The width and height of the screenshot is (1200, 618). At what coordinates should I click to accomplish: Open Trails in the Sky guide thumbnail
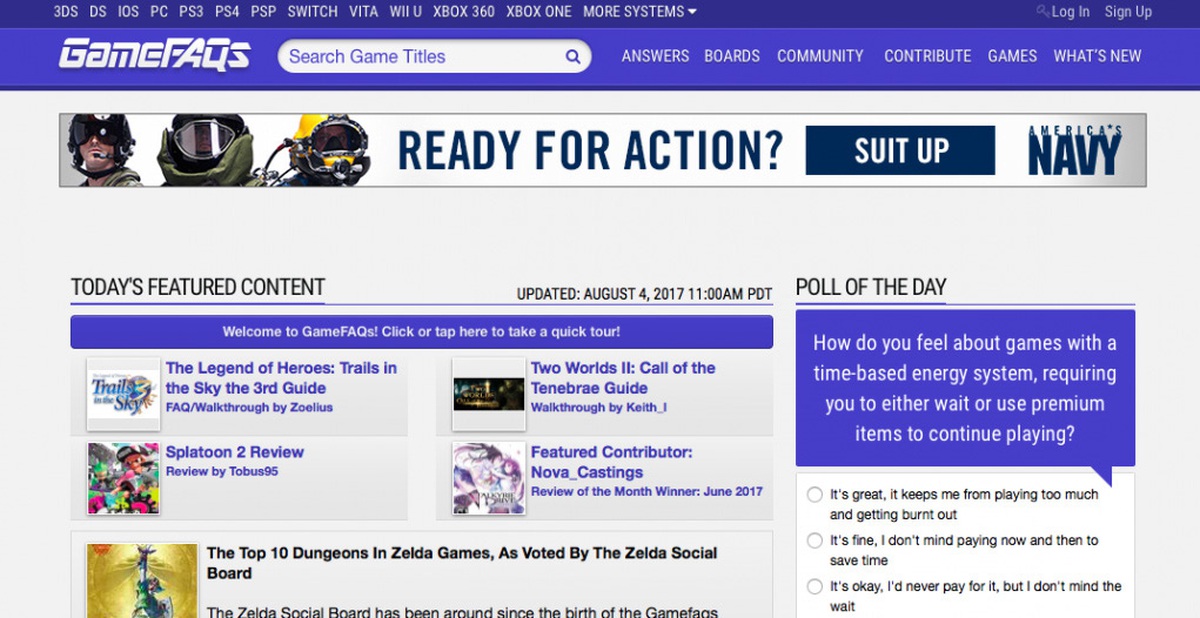(x=123, y=394)
